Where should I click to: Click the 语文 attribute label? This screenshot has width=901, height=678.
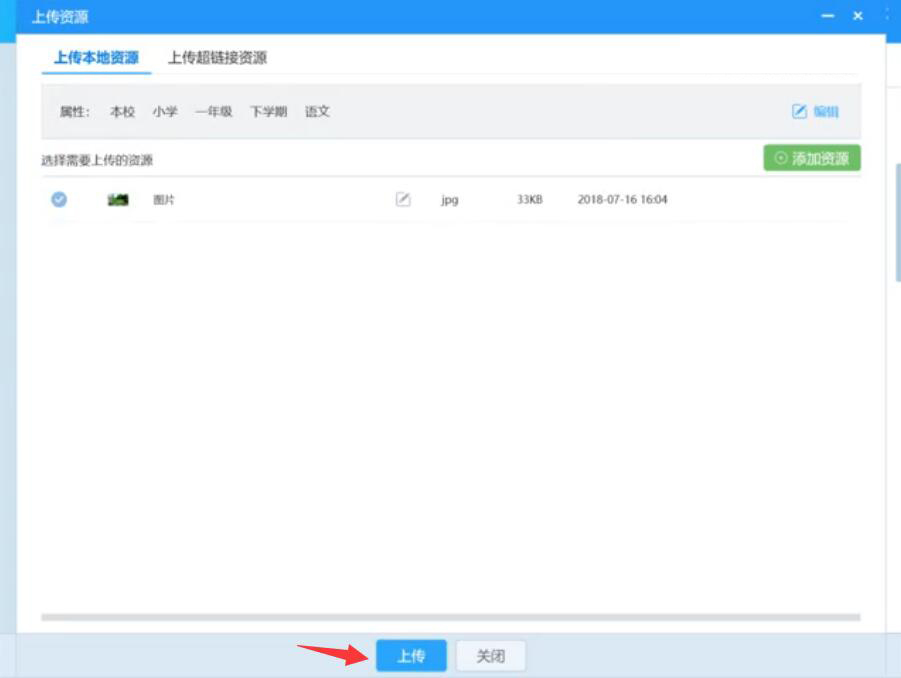(317, 111)
